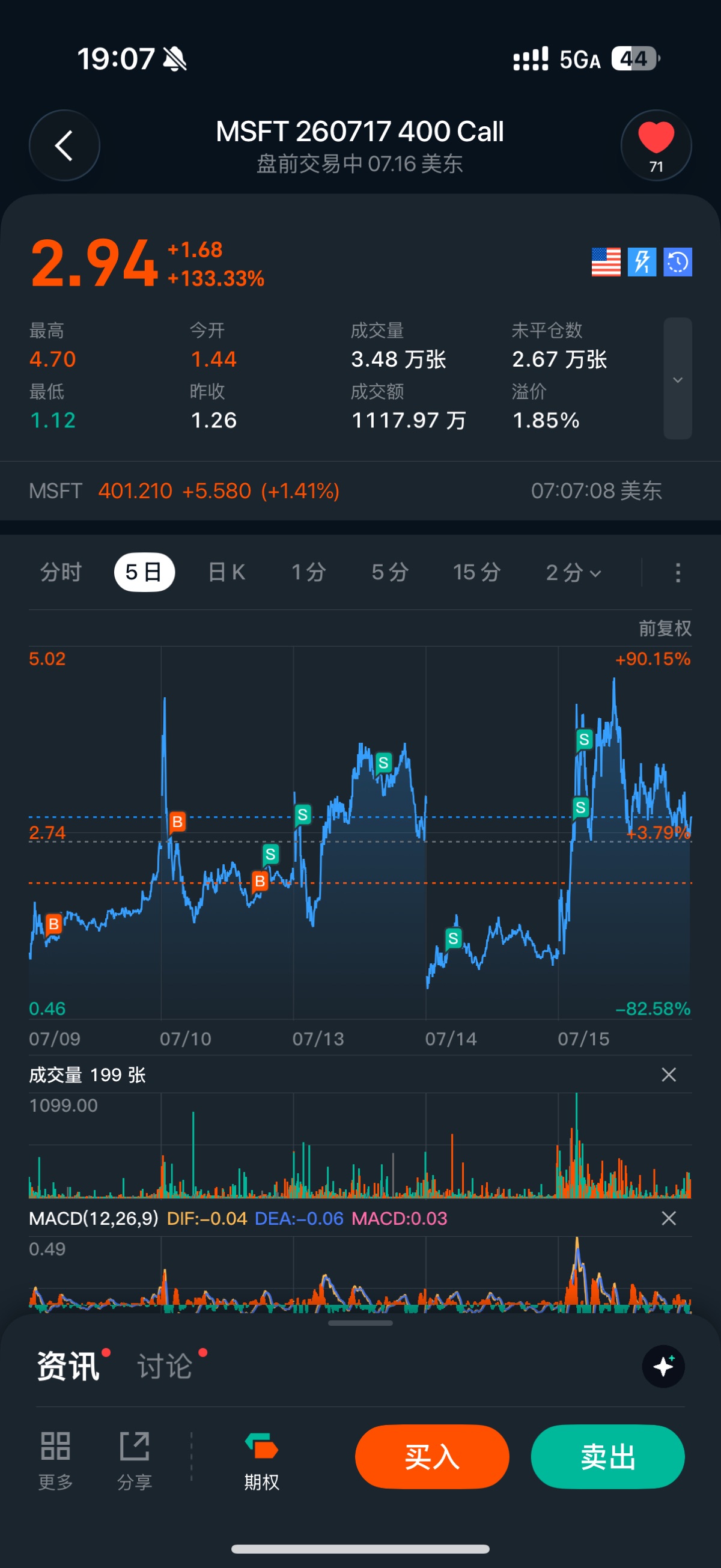Tap the muted bell icon in status bar
This screenshot has width=721, height=1568.
(x=175, y=59)
